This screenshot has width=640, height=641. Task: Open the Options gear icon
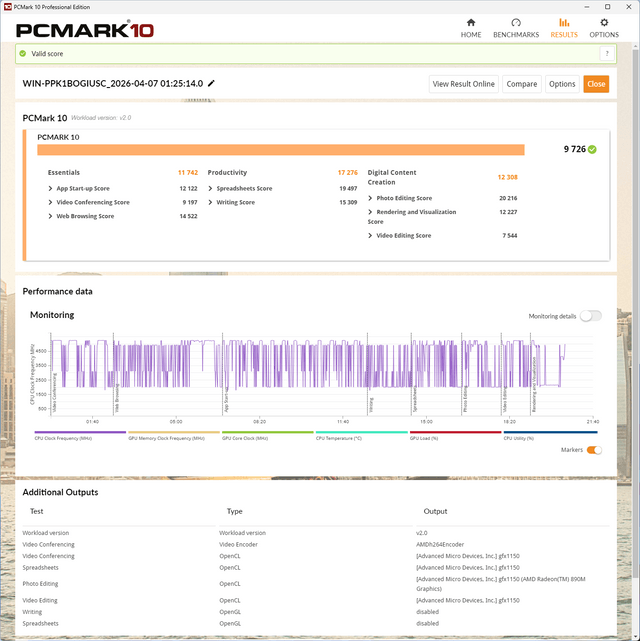pos(604,22)
